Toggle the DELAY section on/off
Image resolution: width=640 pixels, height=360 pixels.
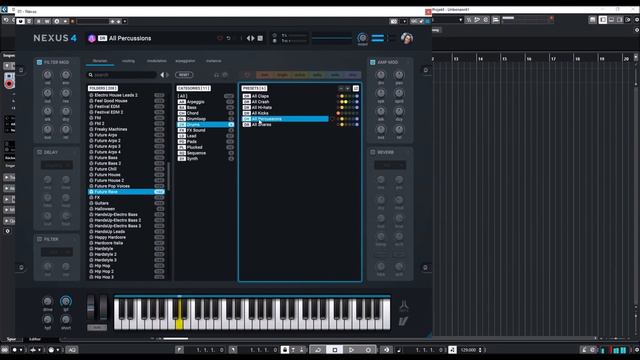coord(40,152)
